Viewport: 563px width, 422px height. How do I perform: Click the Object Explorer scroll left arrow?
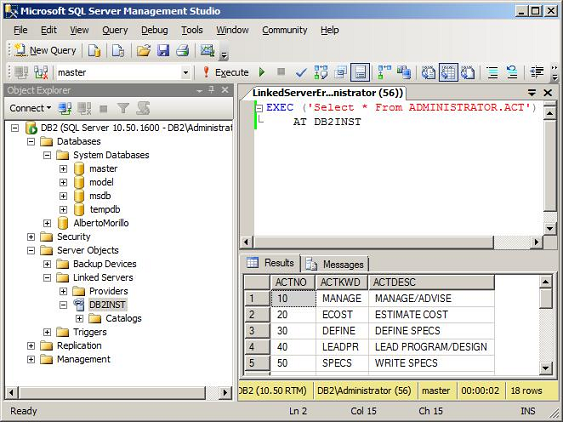click(11, 393)
